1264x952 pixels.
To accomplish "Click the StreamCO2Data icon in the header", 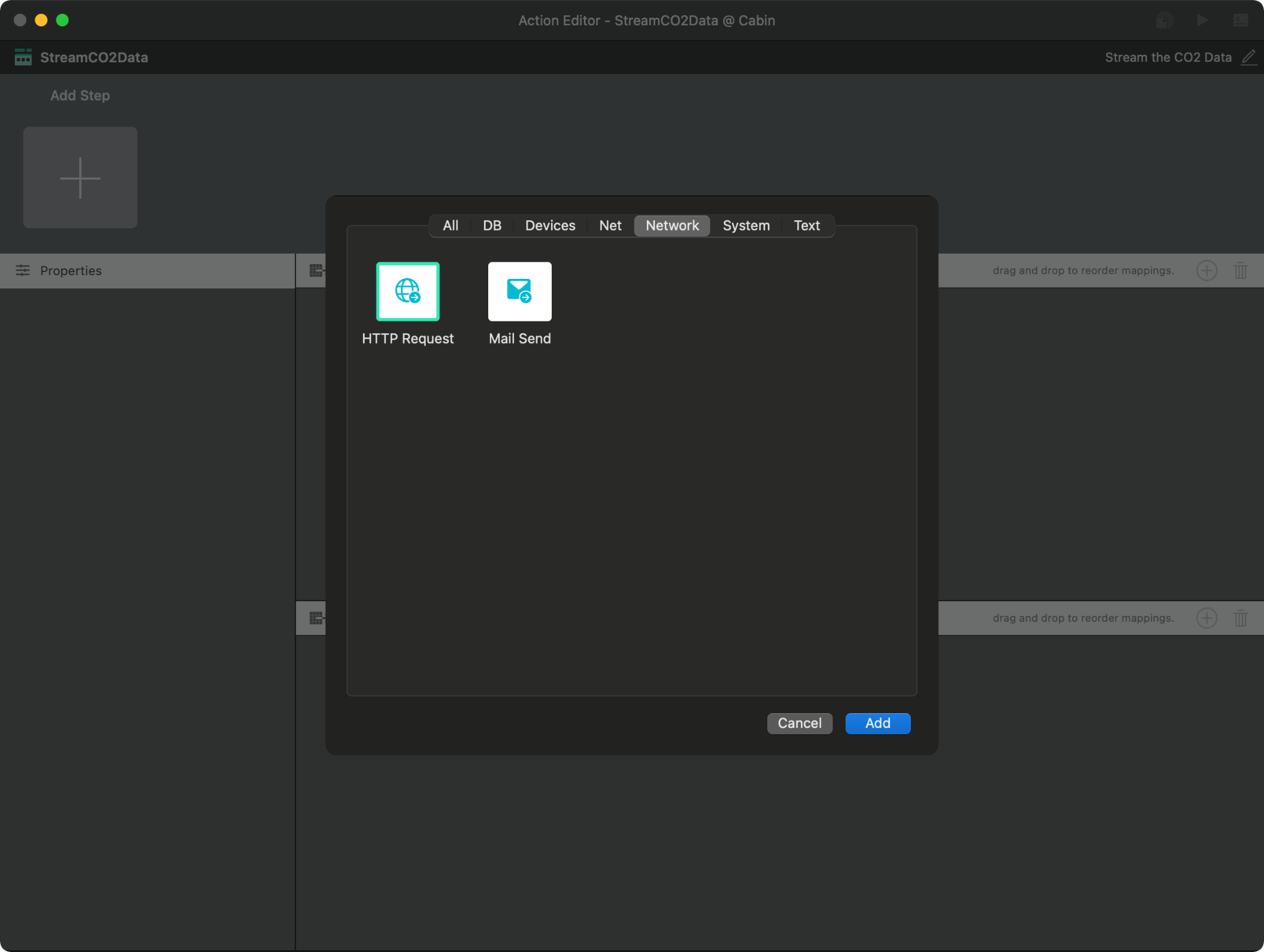I will point(23,57).
